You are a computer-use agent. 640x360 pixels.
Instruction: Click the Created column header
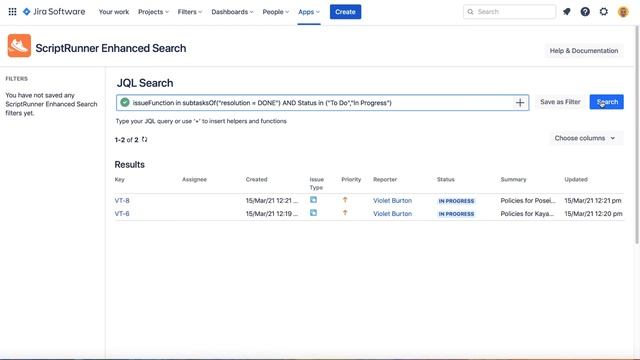(x=256, y=179)
